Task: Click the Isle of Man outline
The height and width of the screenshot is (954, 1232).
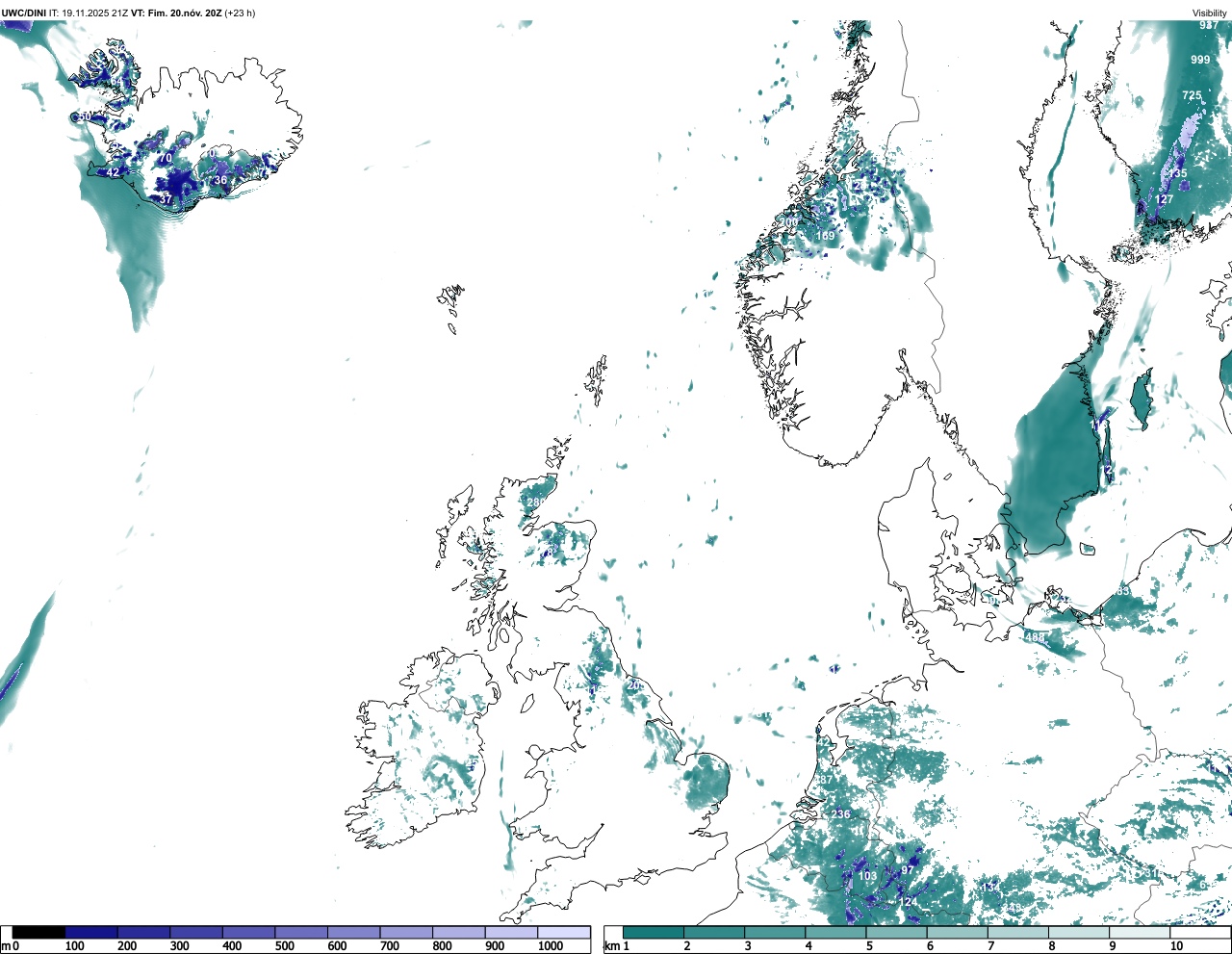Action: coord(527,702)
